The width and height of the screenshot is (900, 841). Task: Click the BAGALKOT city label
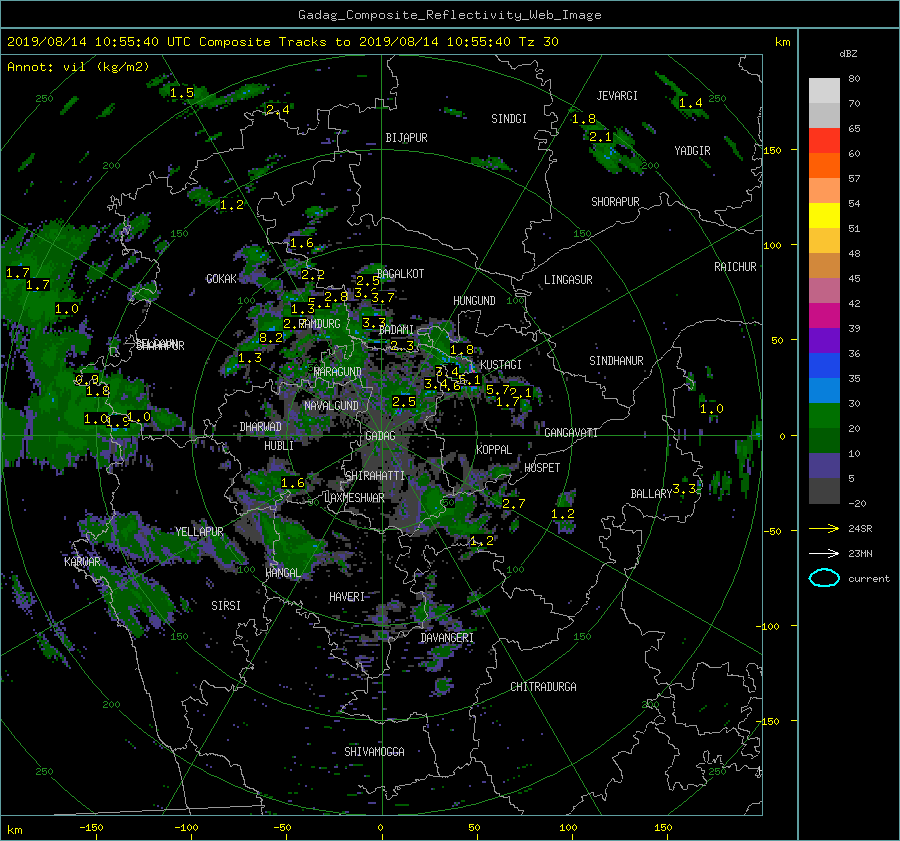click(400, 274)
